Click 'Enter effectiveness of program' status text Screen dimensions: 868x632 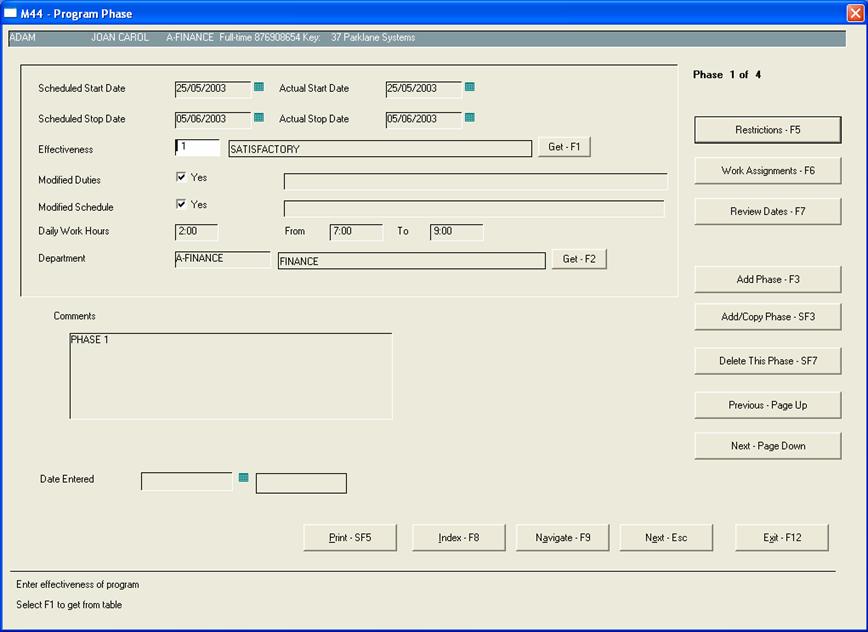click(78, 584)
